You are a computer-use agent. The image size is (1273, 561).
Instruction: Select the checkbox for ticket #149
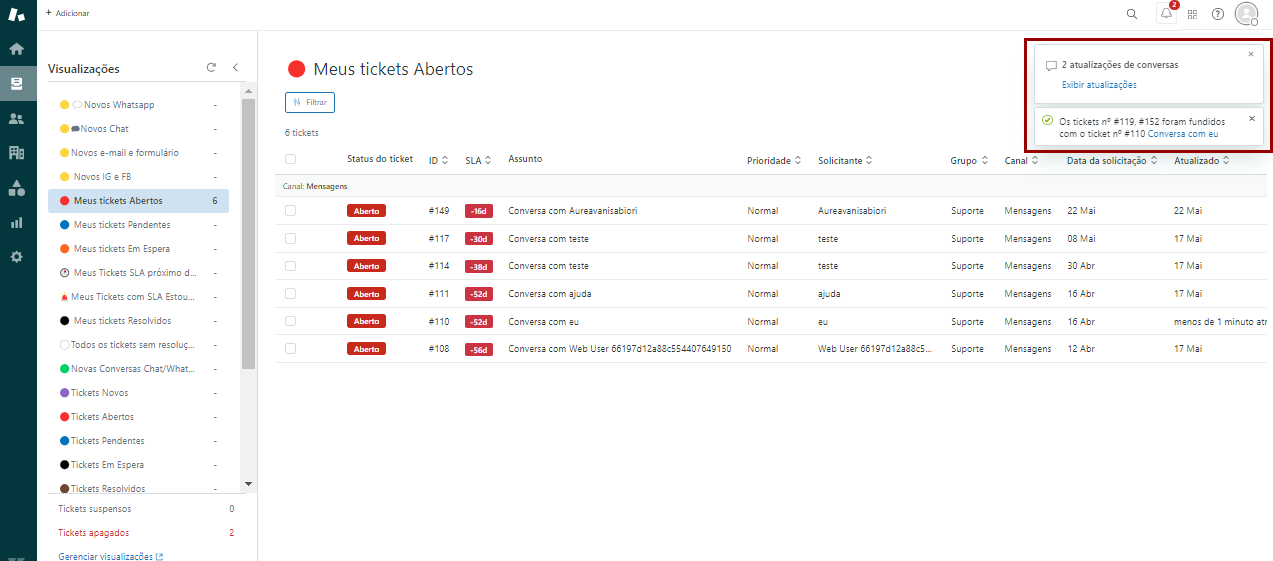(290, 211)
